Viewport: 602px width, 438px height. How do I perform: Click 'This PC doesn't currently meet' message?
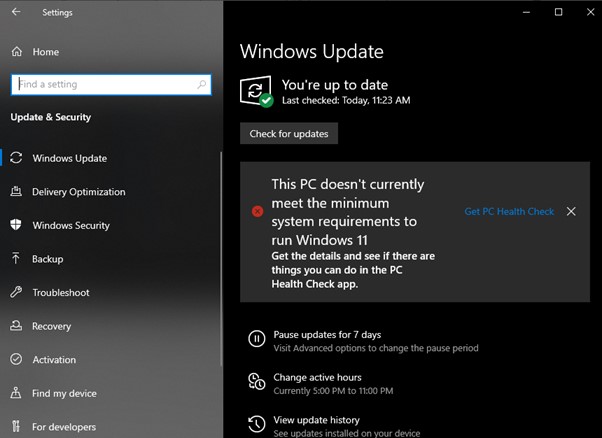click(348, 212)
